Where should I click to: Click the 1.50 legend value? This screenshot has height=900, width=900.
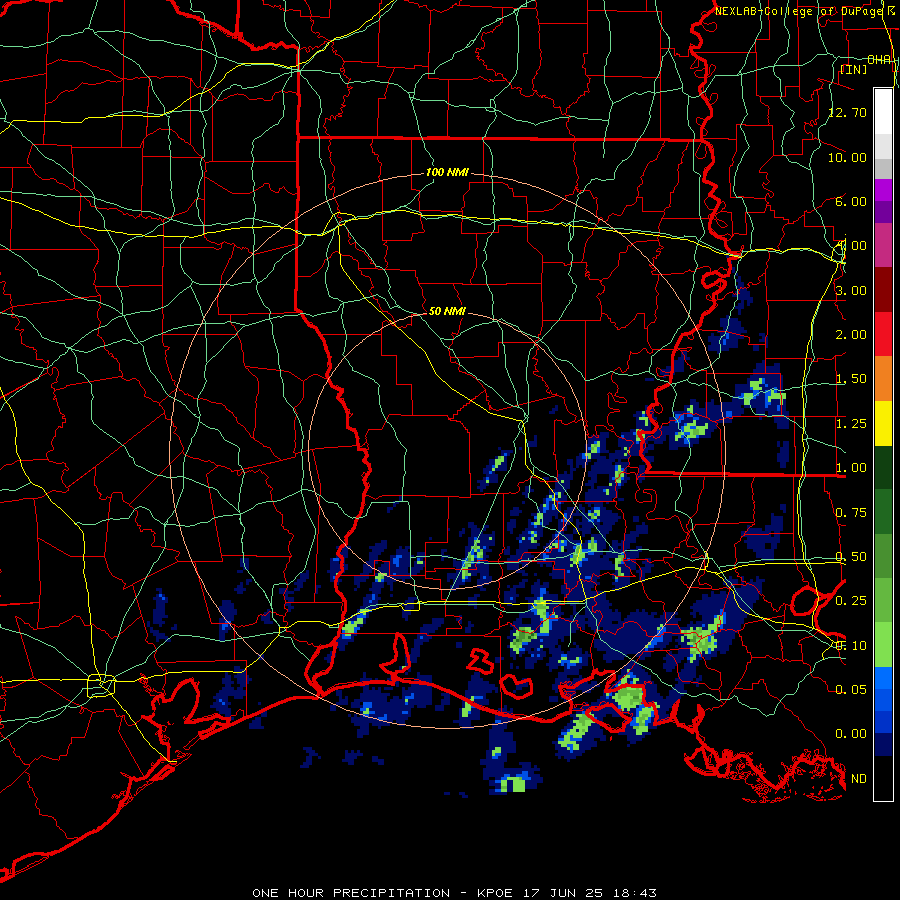pos(851,379)
